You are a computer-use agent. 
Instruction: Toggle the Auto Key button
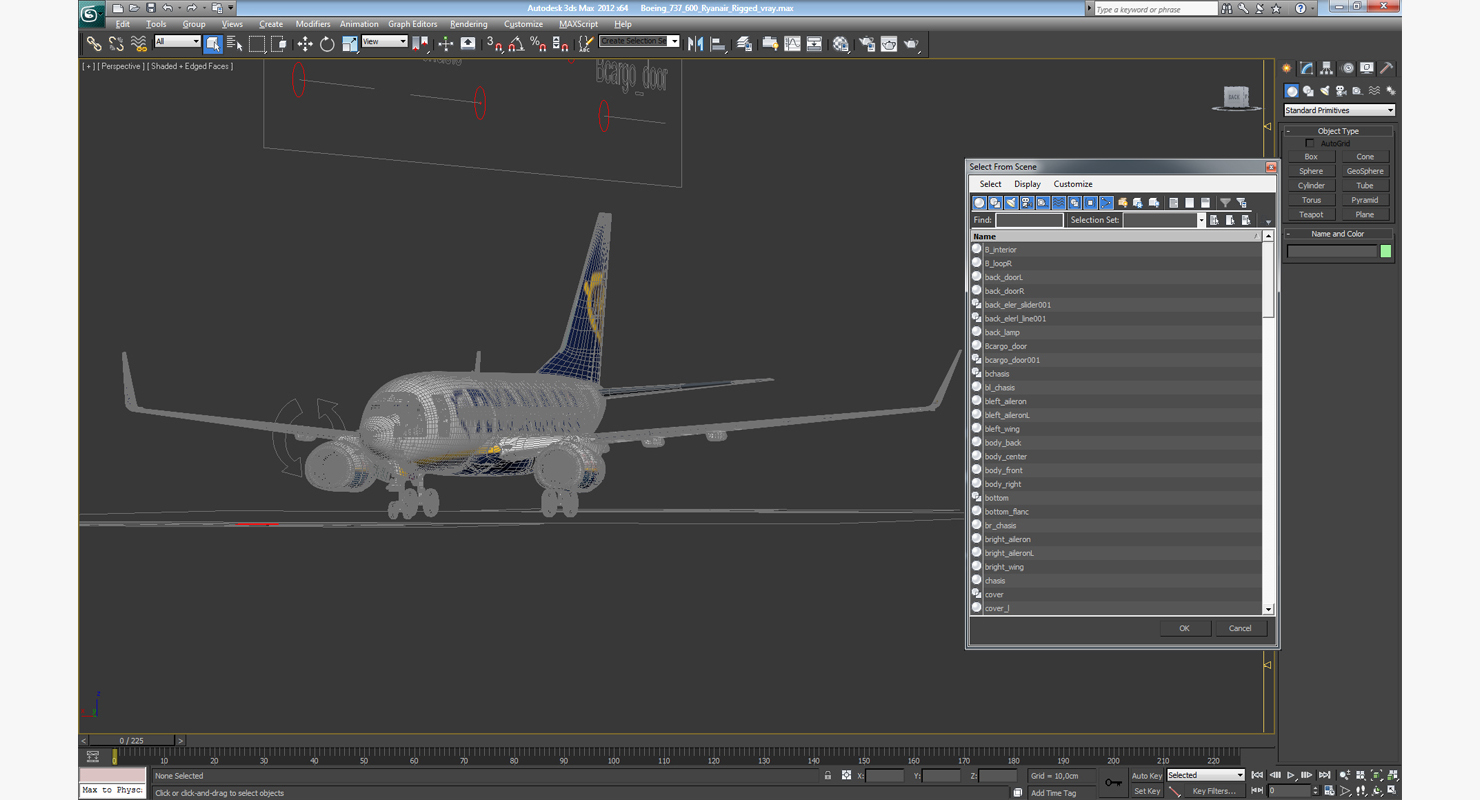(1146, 776)
